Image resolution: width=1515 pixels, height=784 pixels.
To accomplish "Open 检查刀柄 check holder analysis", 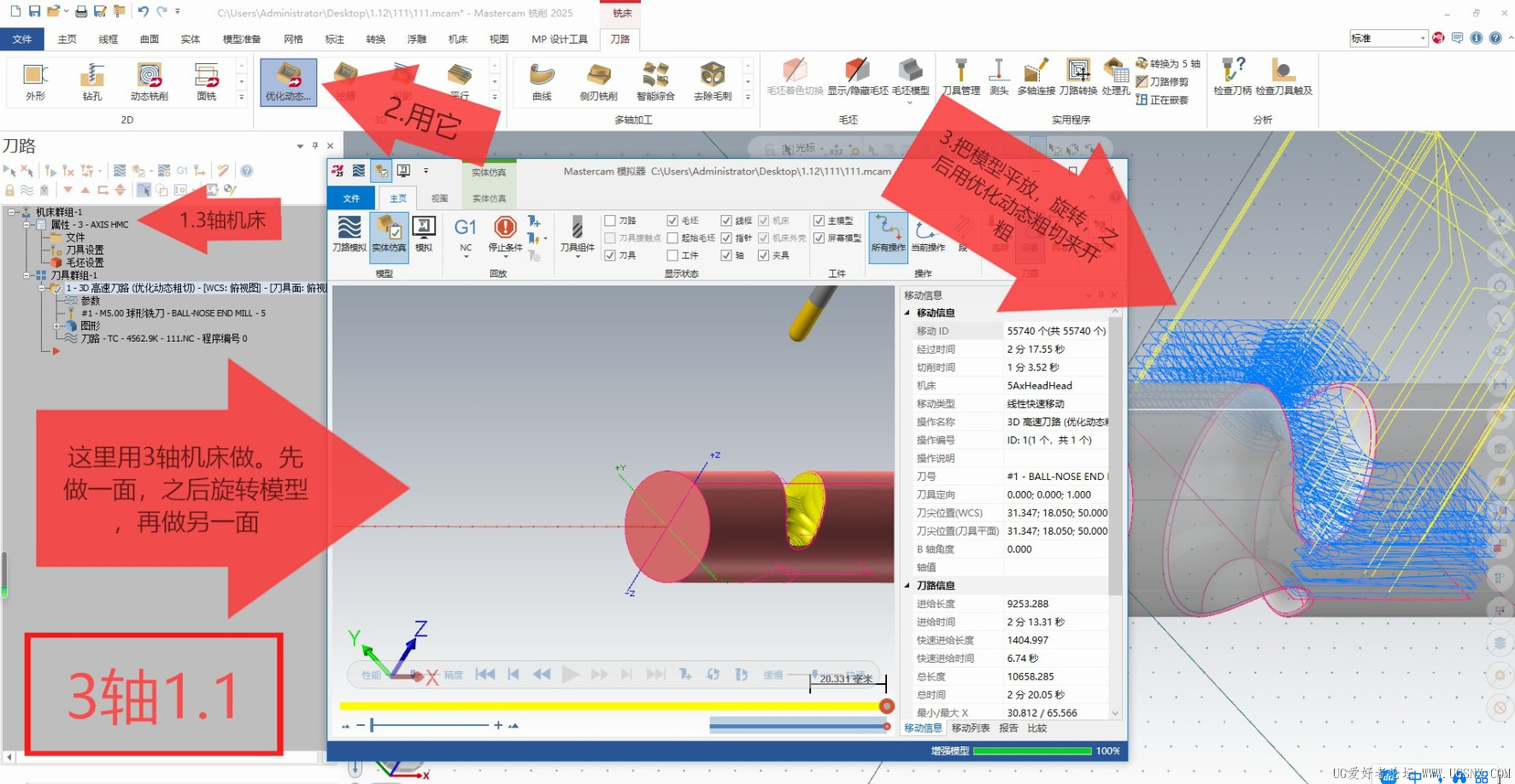I will [x=1232, y=77].
